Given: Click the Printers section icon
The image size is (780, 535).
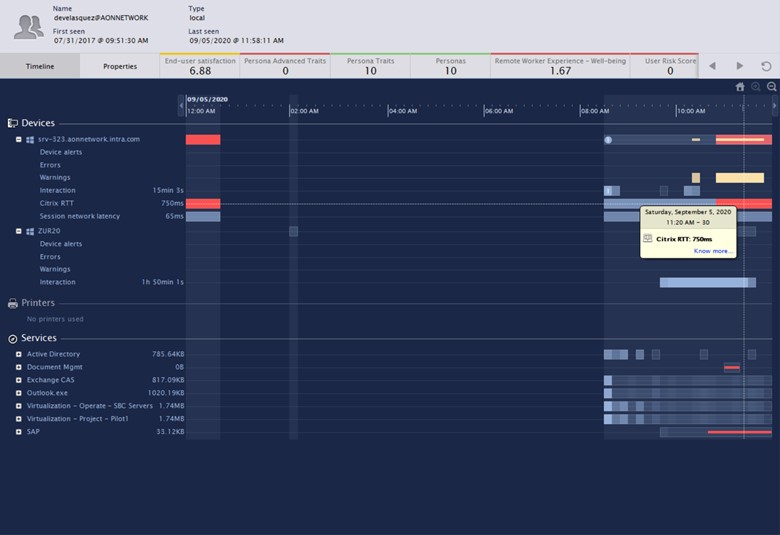Looking at the screenshot, I should click(x=13, y=303).
